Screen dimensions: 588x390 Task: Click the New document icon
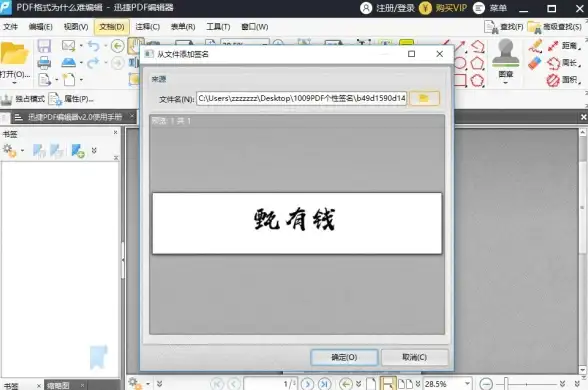(69, 80)
